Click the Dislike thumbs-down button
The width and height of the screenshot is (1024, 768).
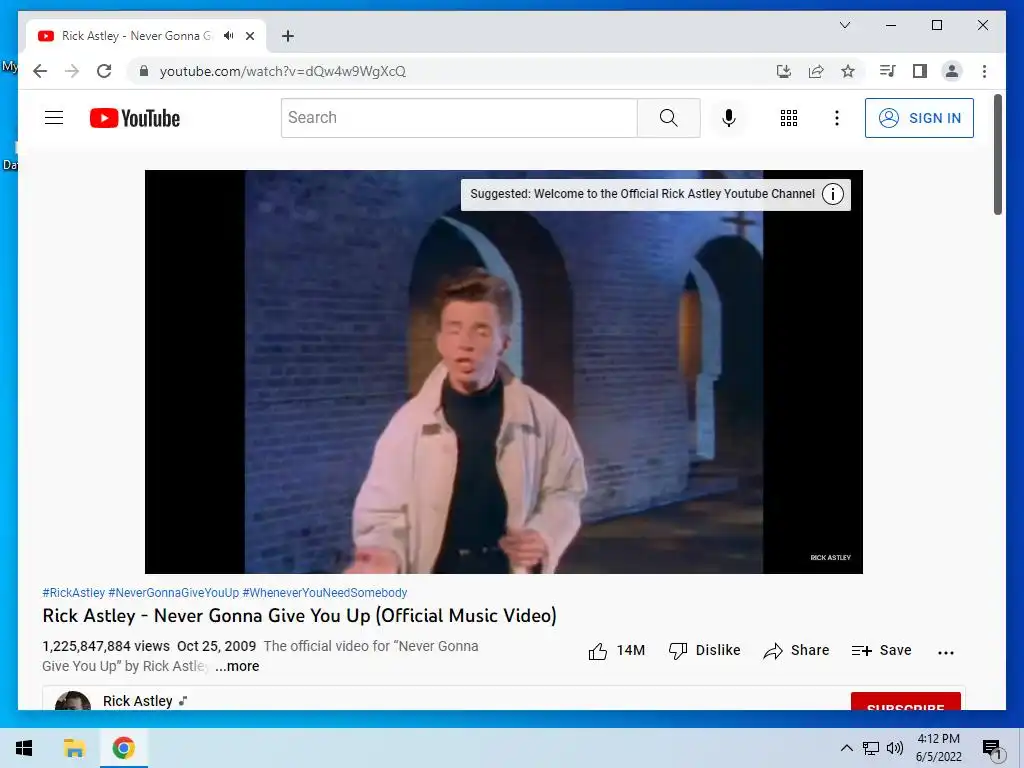coord(704,650)
